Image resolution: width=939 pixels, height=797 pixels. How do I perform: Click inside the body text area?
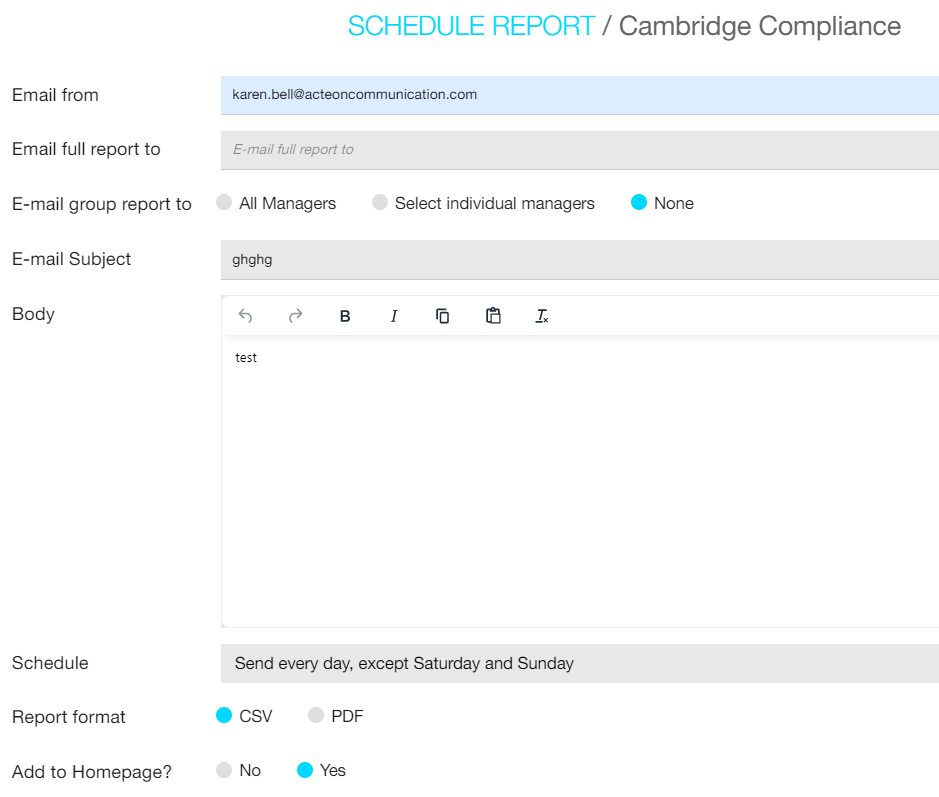pos(579,480)
